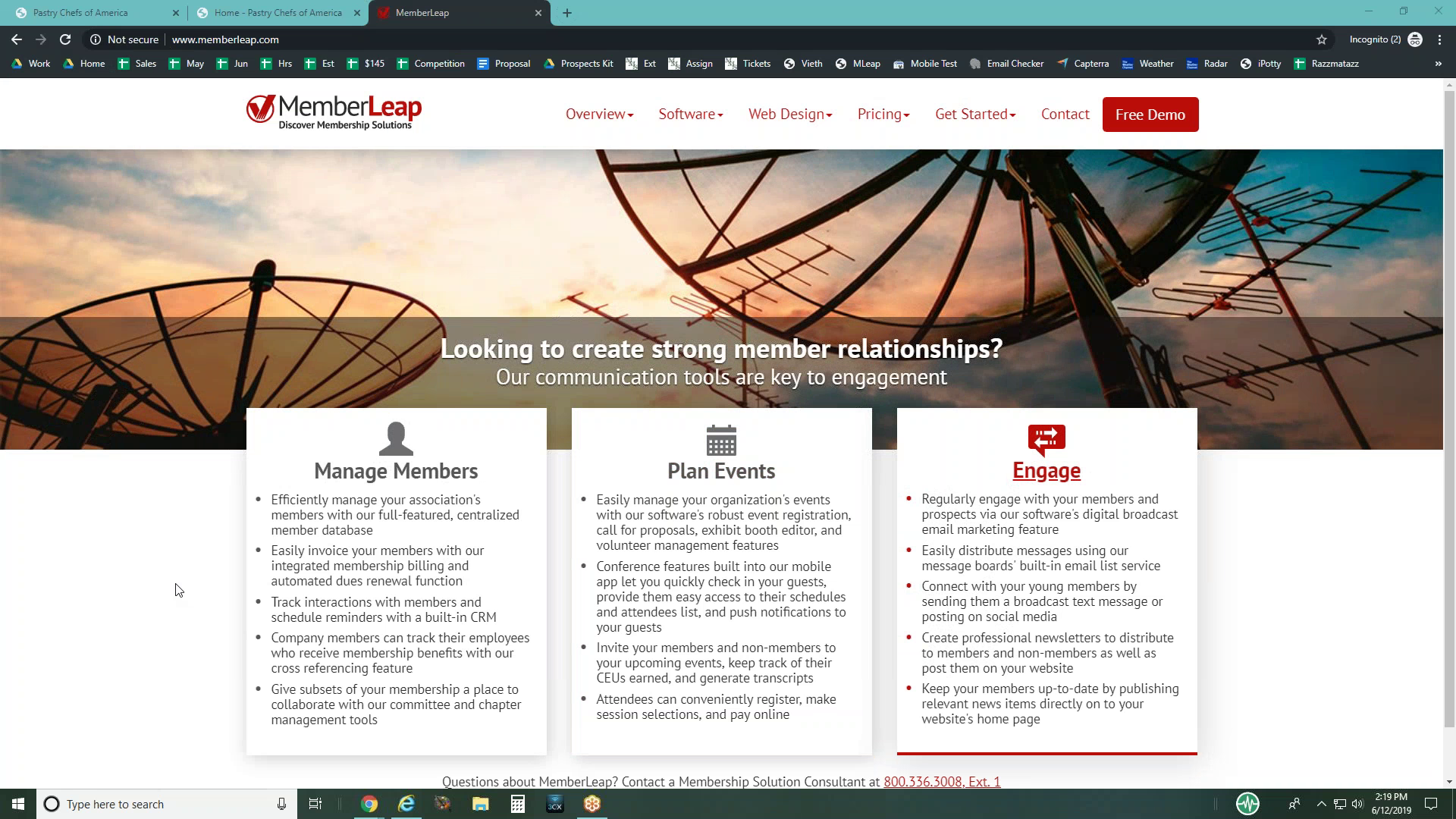Click the Manage Members heading
This screenshot has height=819, width=1456.
click(396, 471)
